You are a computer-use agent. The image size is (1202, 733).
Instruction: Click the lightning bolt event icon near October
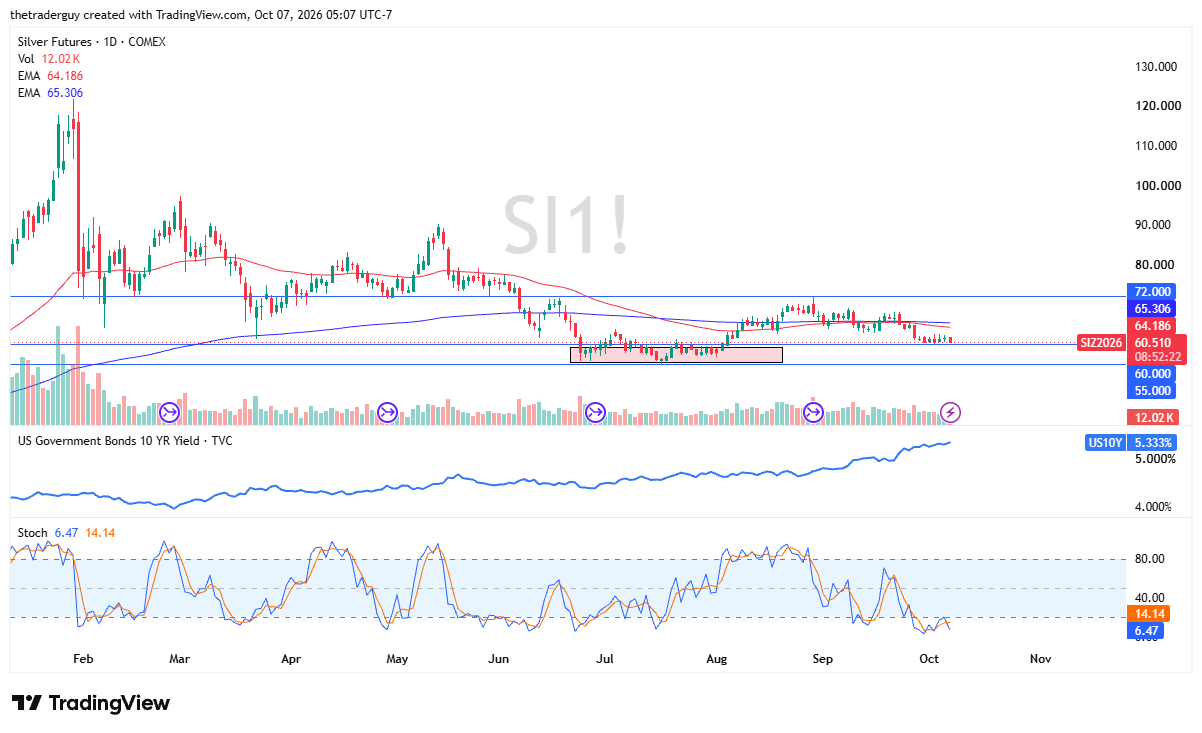(x=952, y=412)
